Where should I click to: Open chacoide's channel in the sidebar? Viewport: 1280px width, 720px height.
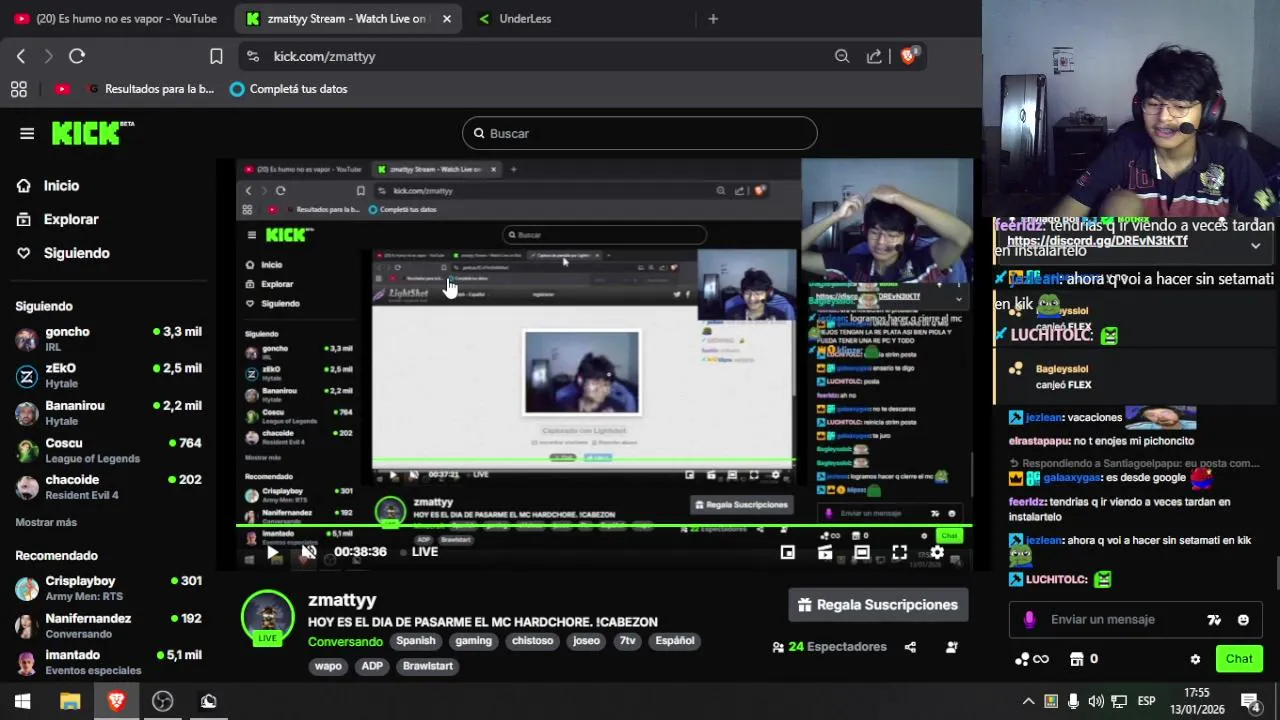pyautogui.click(x=108, y=487)
